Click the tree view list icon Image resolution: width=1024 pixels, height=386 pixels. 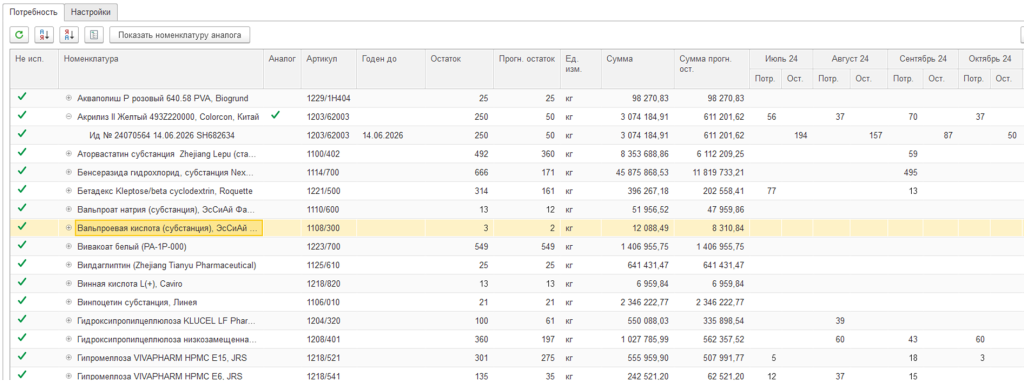click(93, 35)
